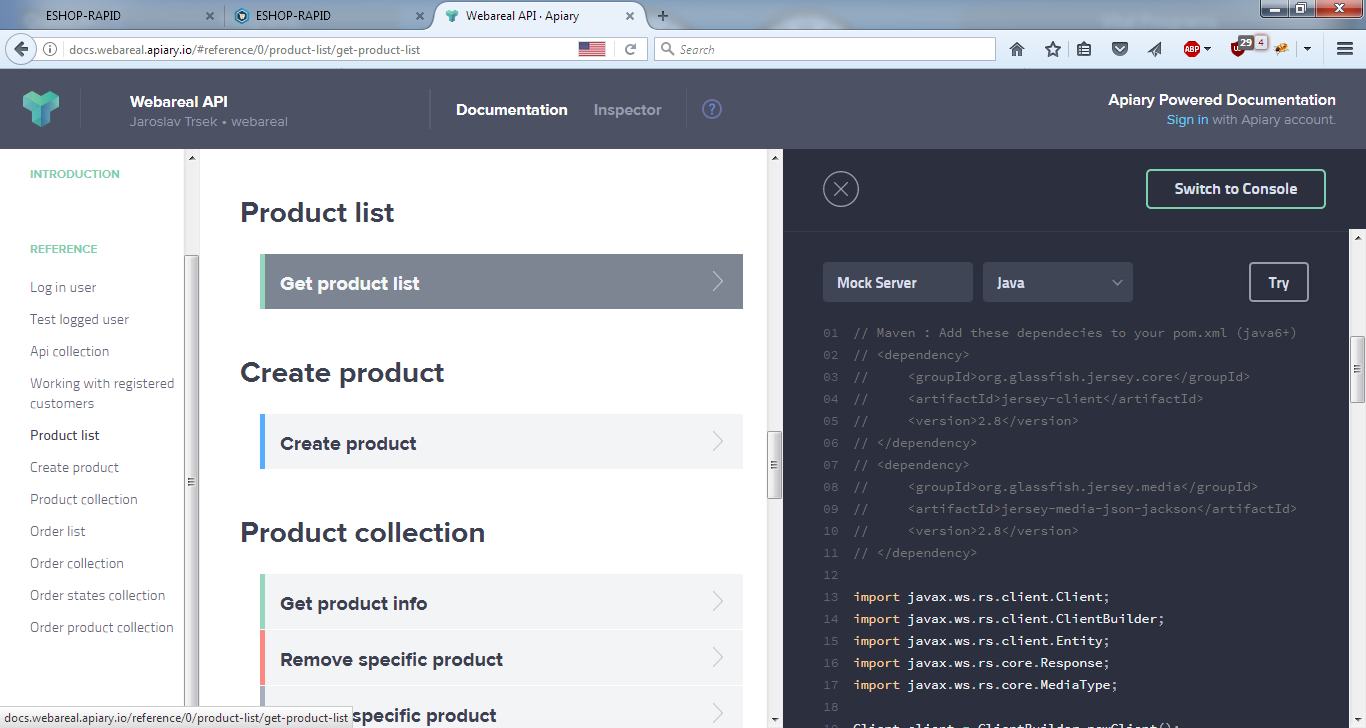Click the sidebar scrollbar handle

[191, 482]
